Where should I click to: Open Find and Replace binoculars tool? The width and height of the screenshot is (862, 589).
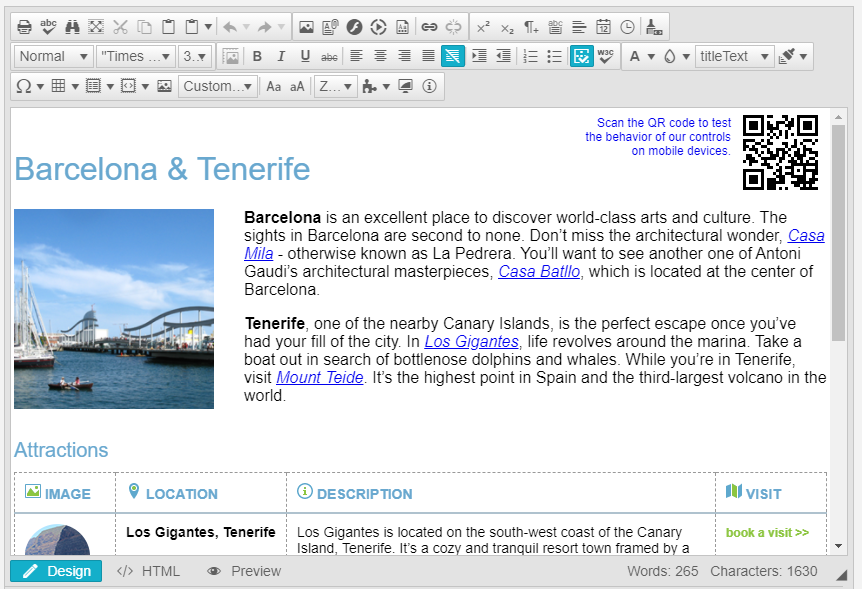pyautogui.click(x=72, y=27)
